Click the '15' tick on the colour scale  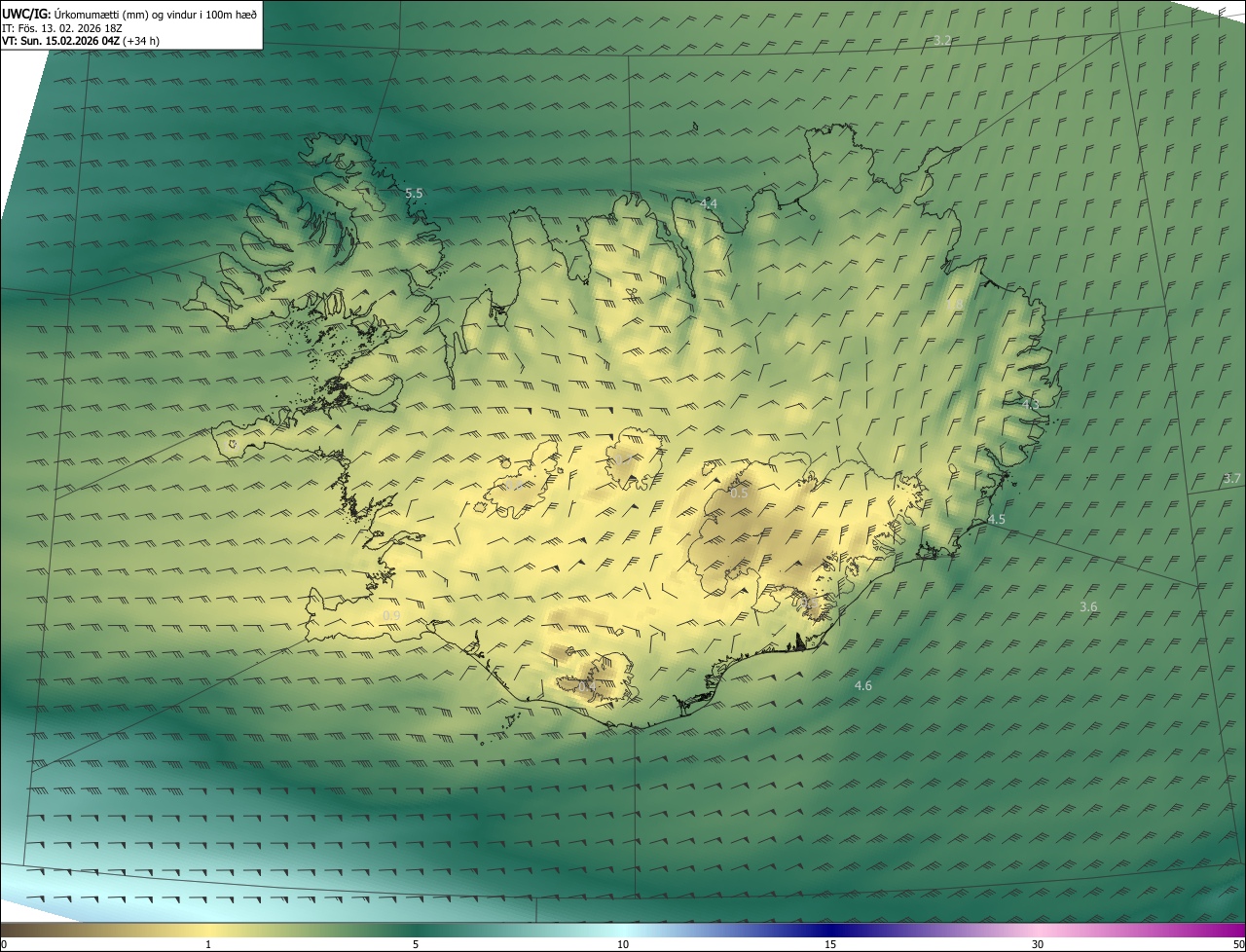pyautogui.click(x=830, y=945)
